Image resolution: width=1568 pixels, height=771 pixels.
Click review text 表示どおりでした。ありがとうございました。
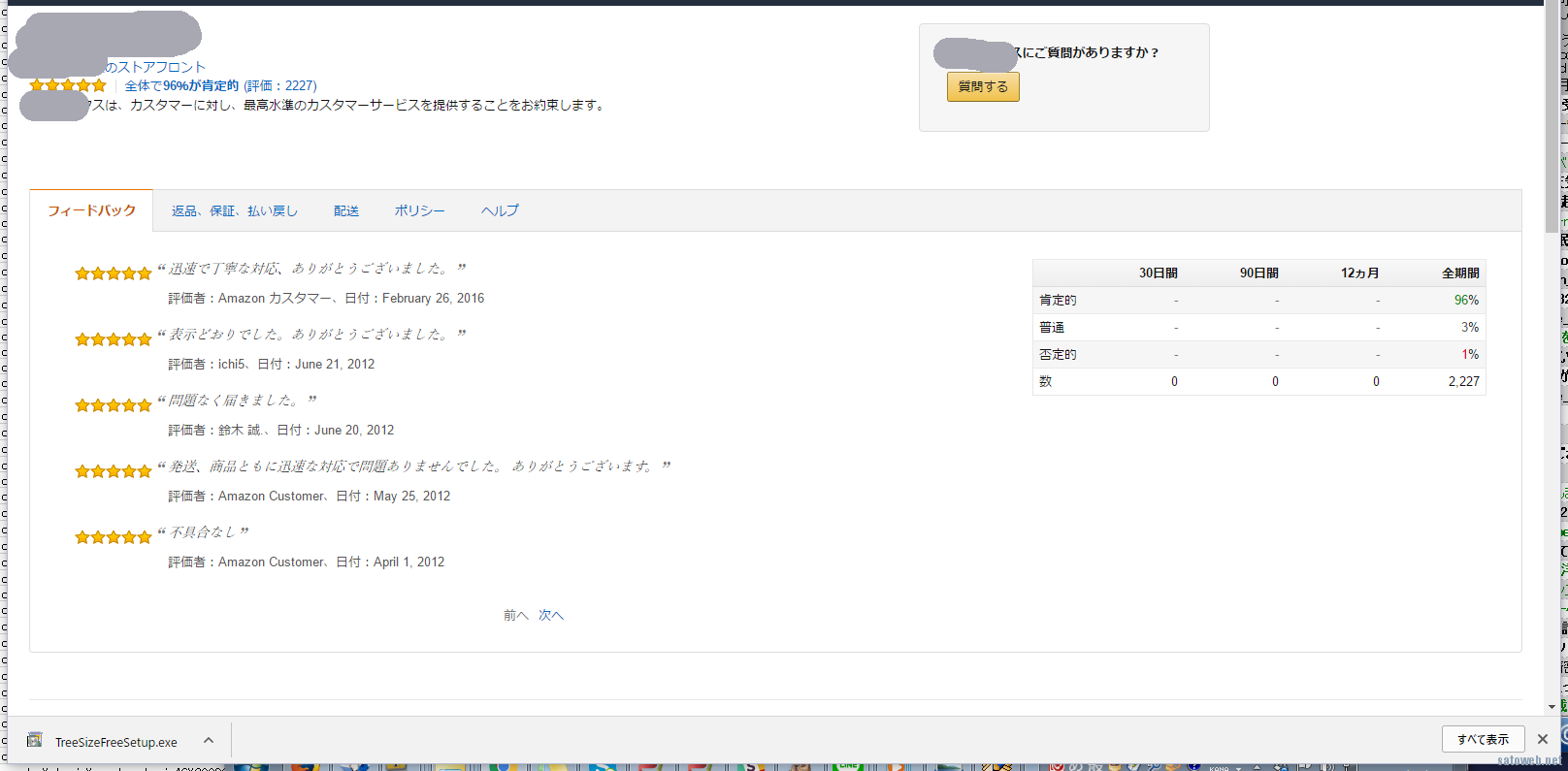309,334
